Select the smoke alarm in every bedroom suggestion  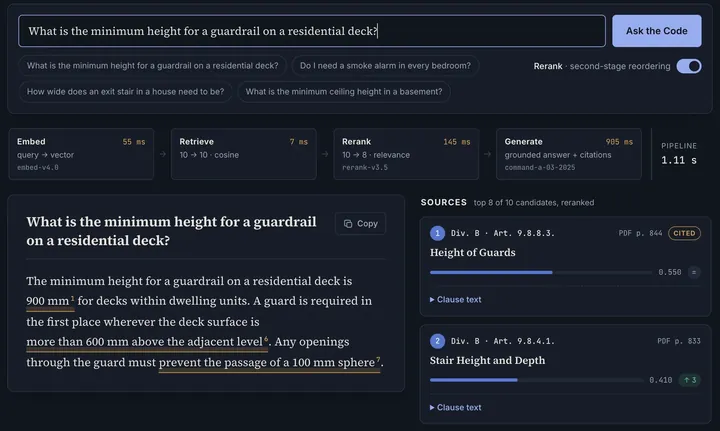click(x=385, y=66)
